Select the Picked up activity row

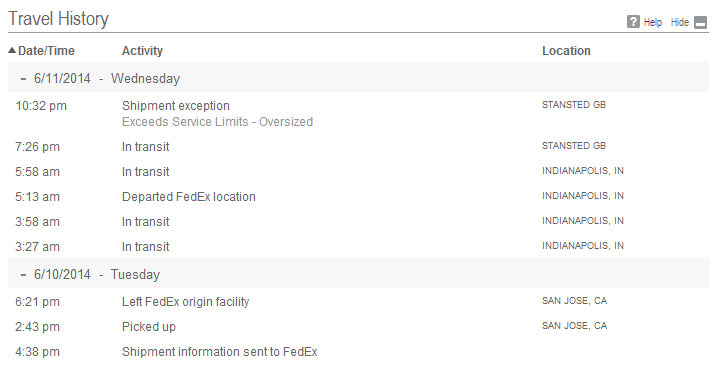coord(358,327)
